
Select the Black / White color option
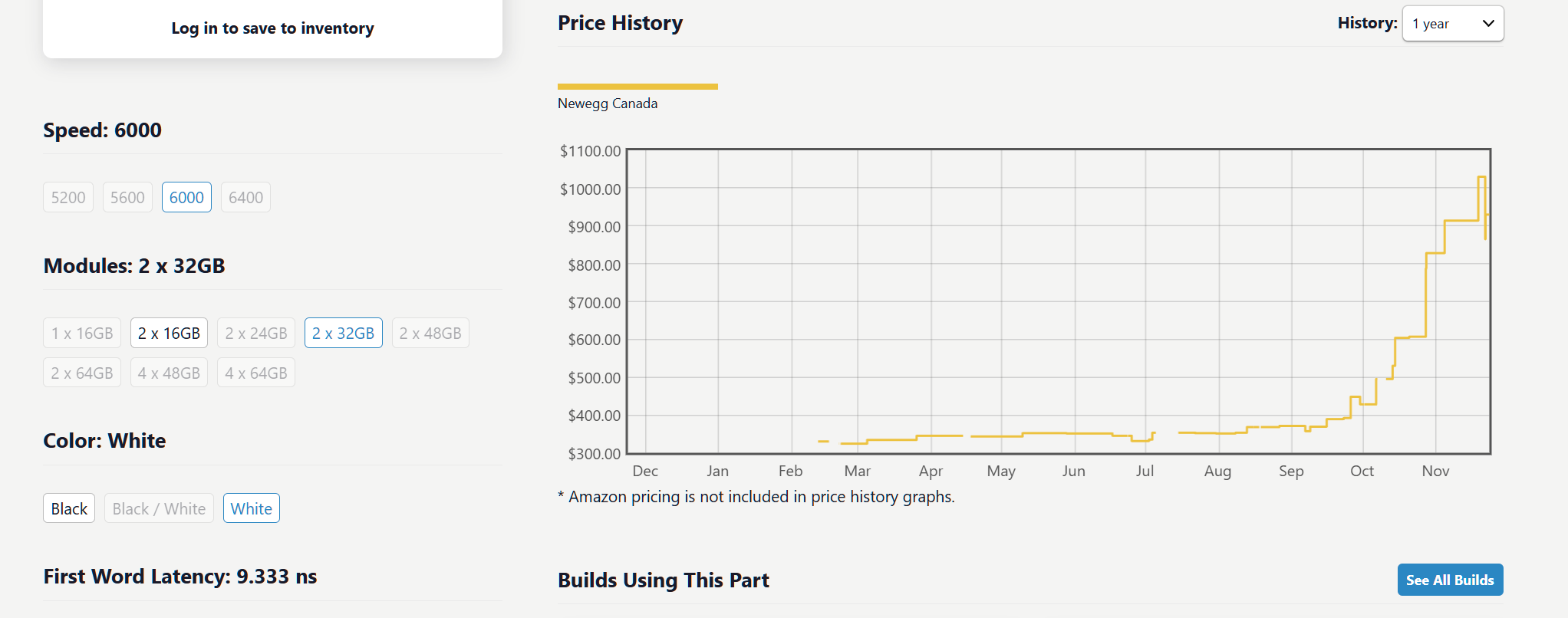[x=159, y=509]
